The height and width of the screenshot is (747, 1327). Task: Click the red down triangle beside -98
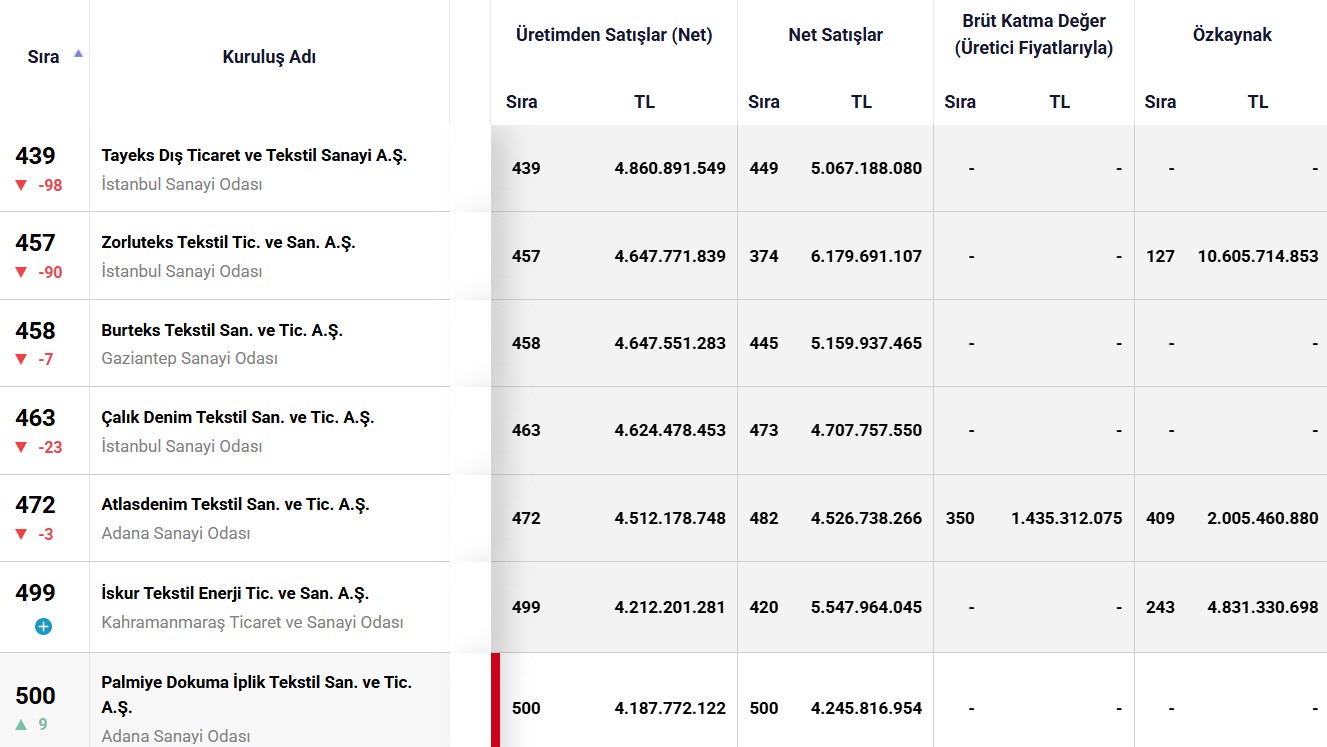[21, 185]
